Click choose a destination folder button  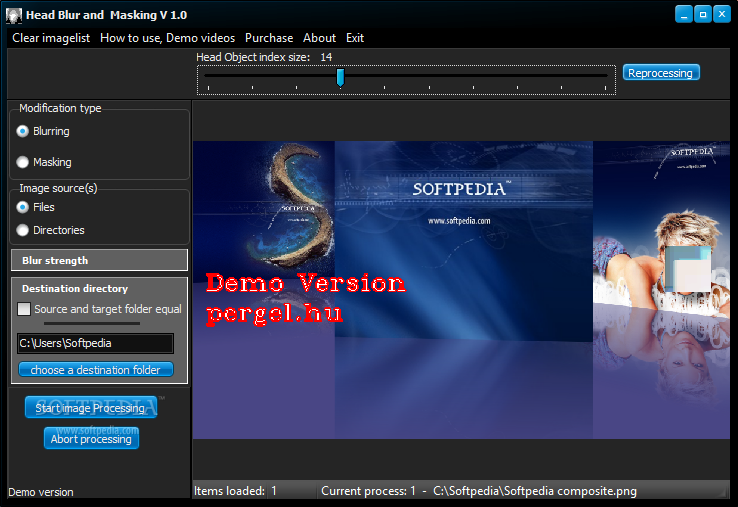(96, 370)
